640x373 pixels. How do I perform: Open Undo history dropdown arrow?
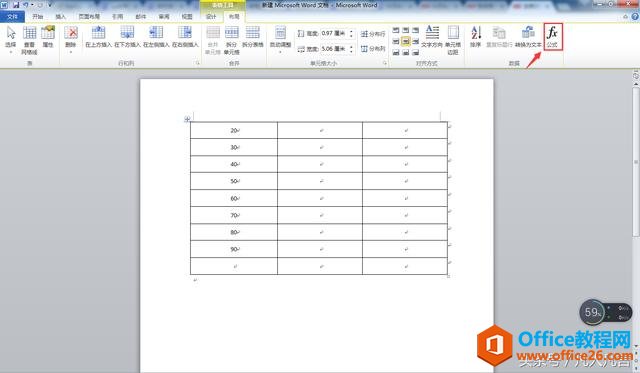click(x=32, y=5)
